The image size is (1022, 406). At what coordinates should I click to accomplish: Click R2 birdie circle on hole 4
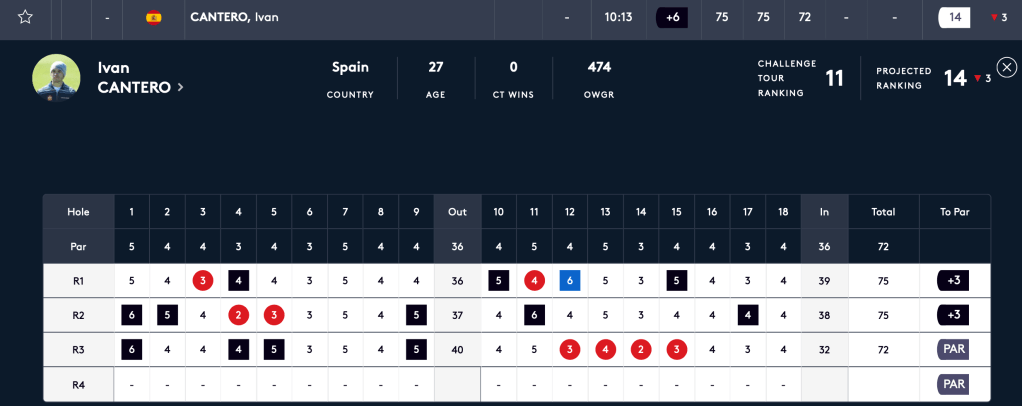click(x=238, y=315)
